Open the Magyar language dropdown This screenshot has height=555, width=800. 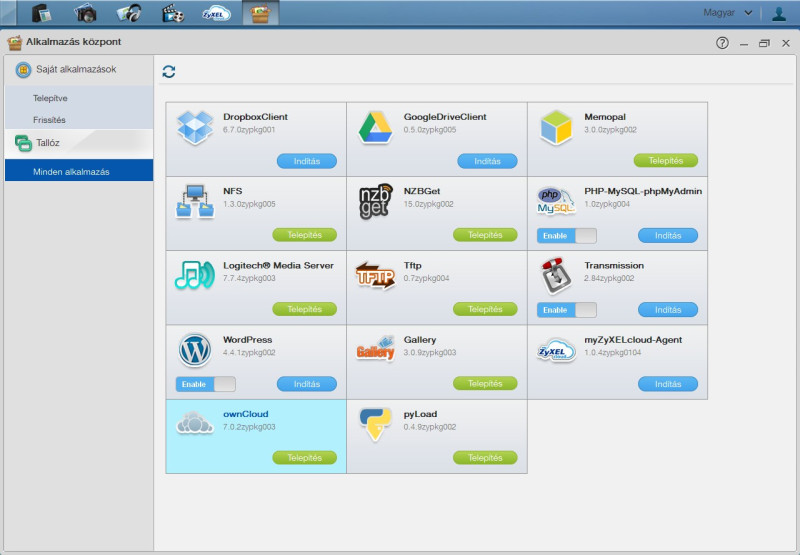[x=728, y=13]
